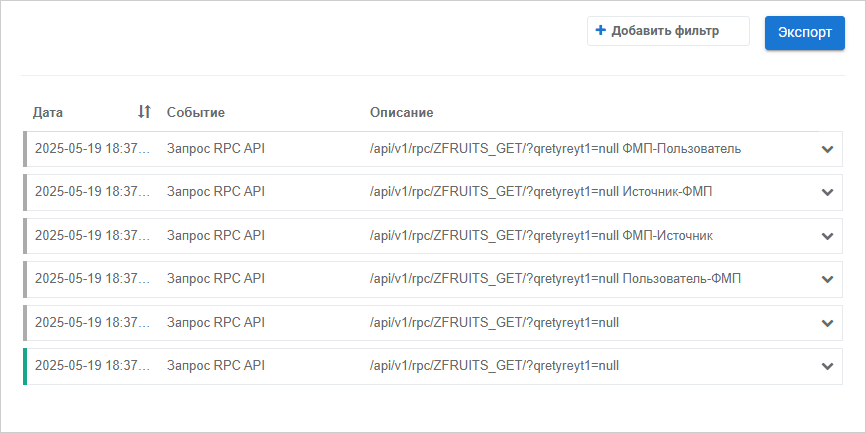The image size is (866, 433).
Task: Click the Описание column header
Action: 401,112
